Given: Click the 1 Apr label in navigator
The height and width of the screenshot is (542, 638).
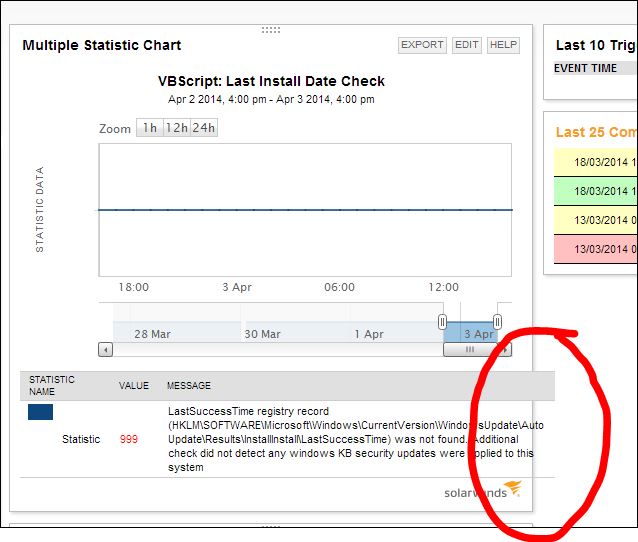Looking at the screenshot, I should click(x=369, y=334).
